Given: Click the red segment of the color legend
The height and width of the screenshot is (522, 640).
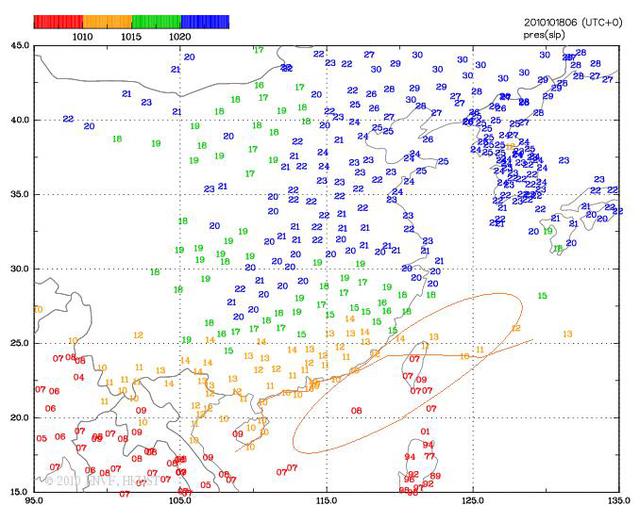Looking at the screenshot, I should (x=57, y=21).
